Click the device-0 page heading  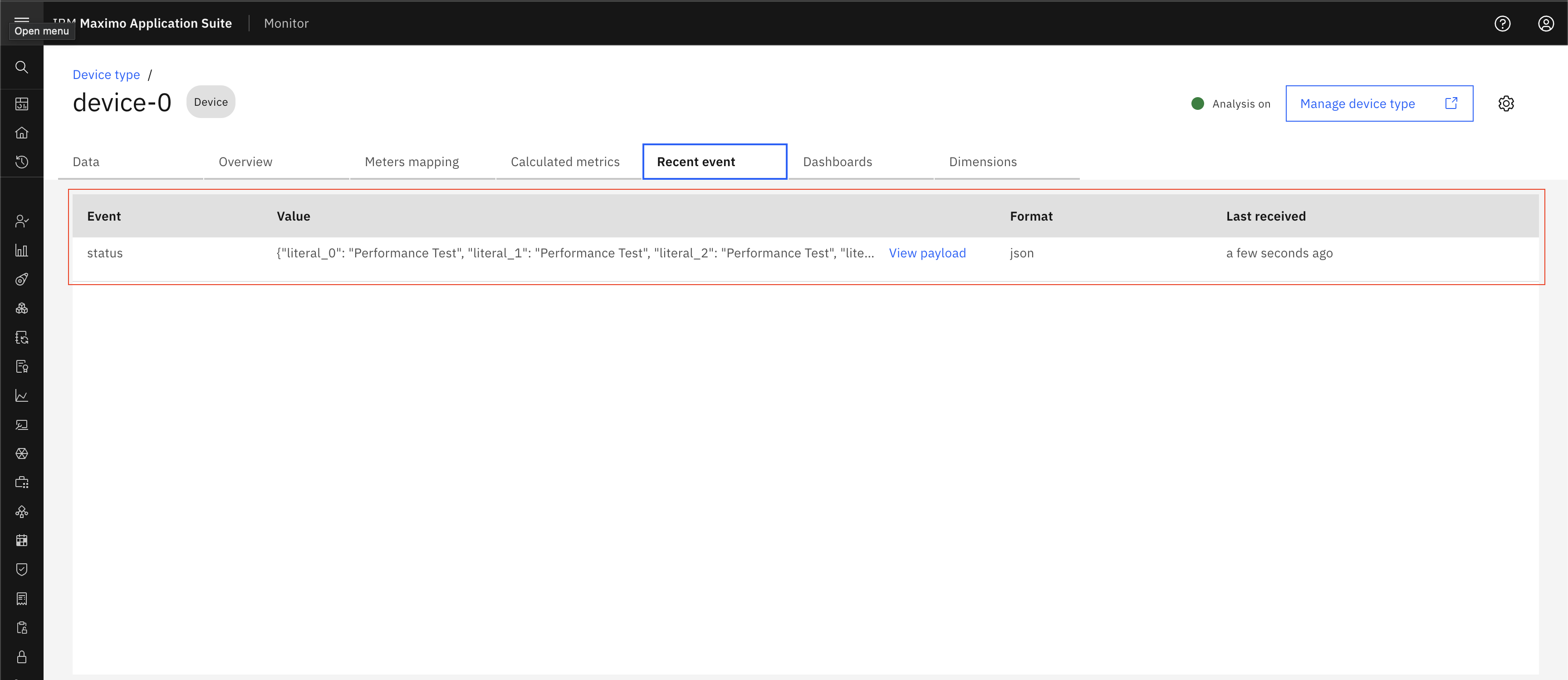pos(122,102)
